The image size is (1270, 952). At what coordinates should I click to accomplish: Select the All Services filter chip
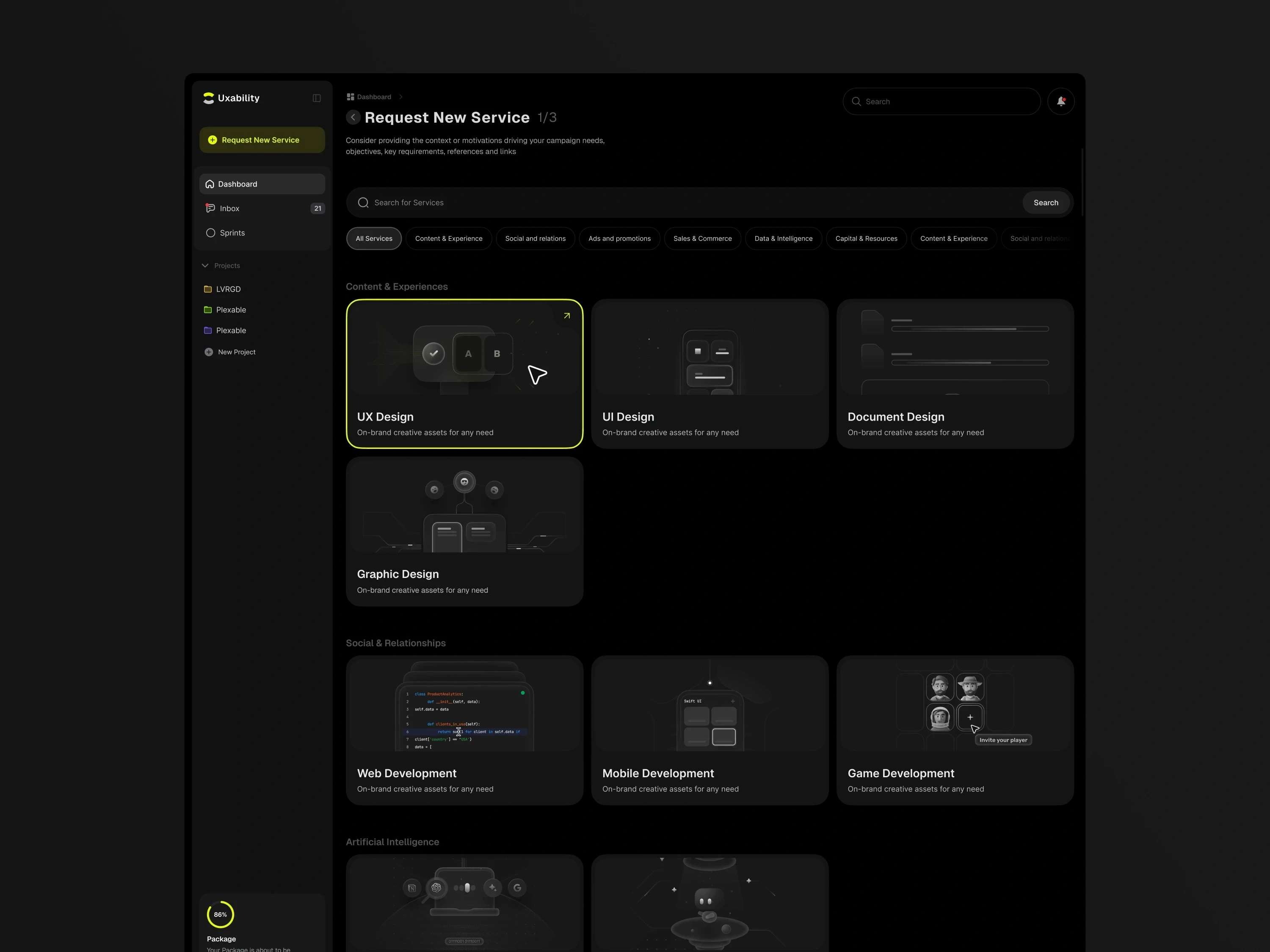tap(374, 239)
